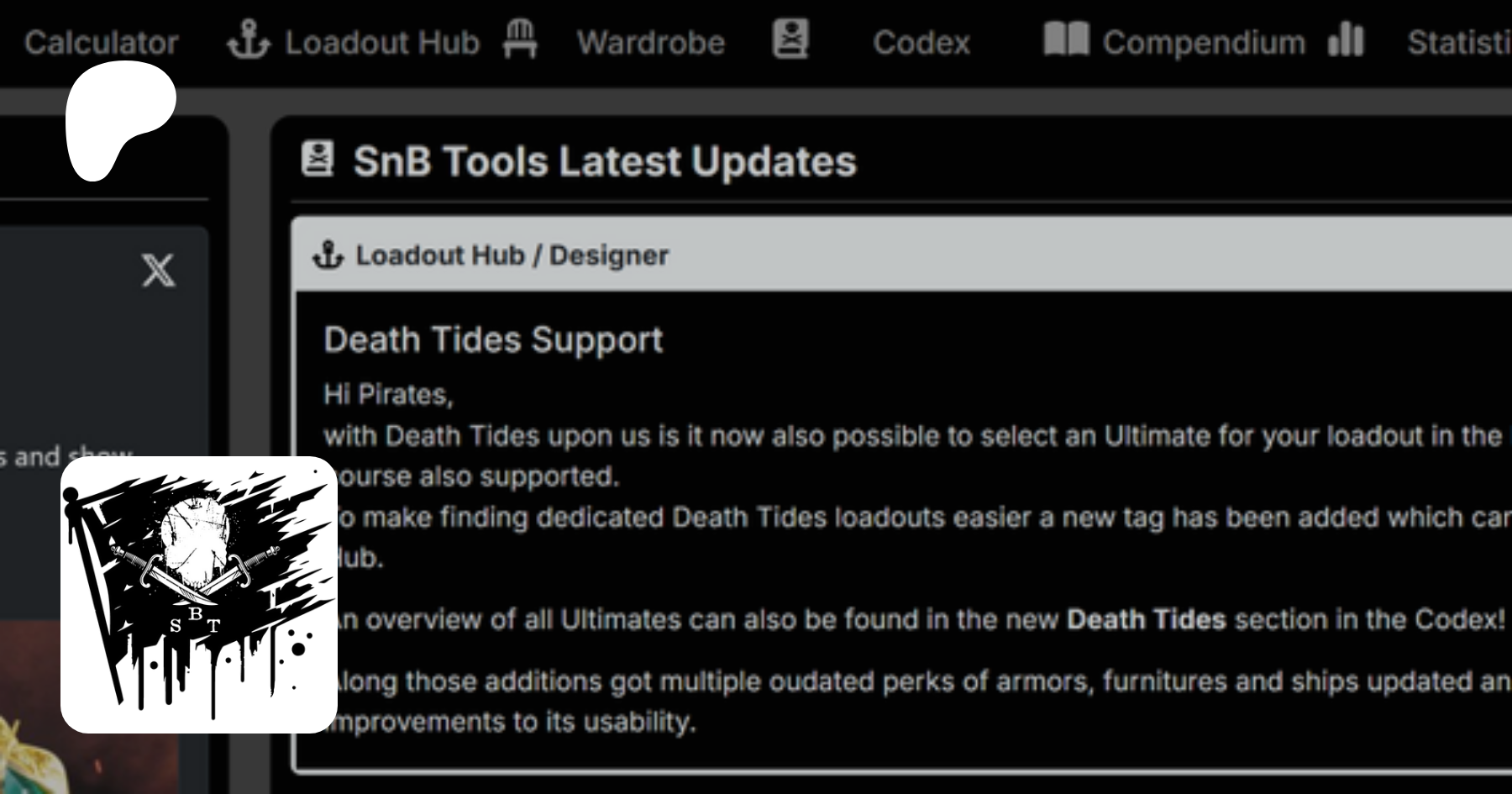This screenshot has height=794, width=1512.
Task: Open the X (Twitter) social icon
Action: 159,271
